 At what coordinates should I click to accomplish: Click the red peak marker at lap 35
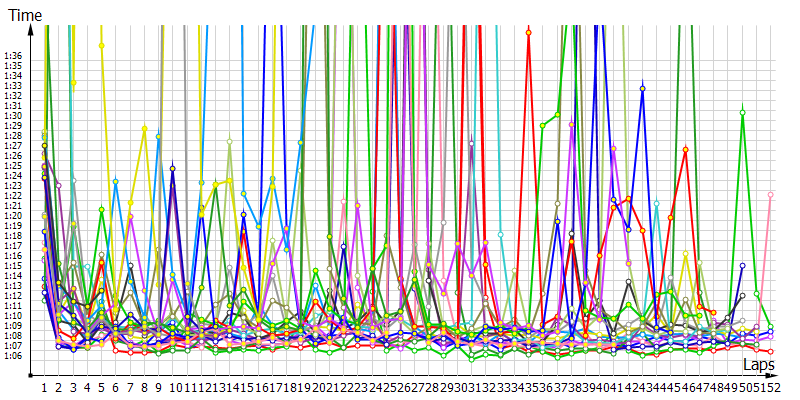[529, 33]
